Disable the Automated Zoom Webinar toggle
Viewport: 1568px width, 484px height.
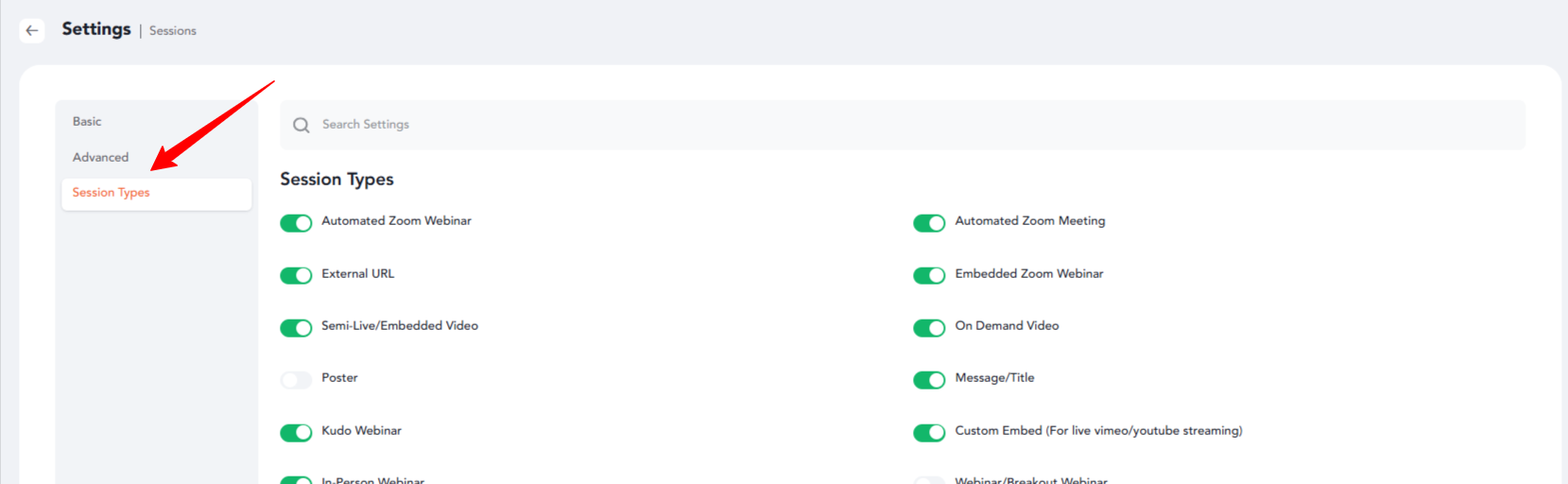point(296,223)
